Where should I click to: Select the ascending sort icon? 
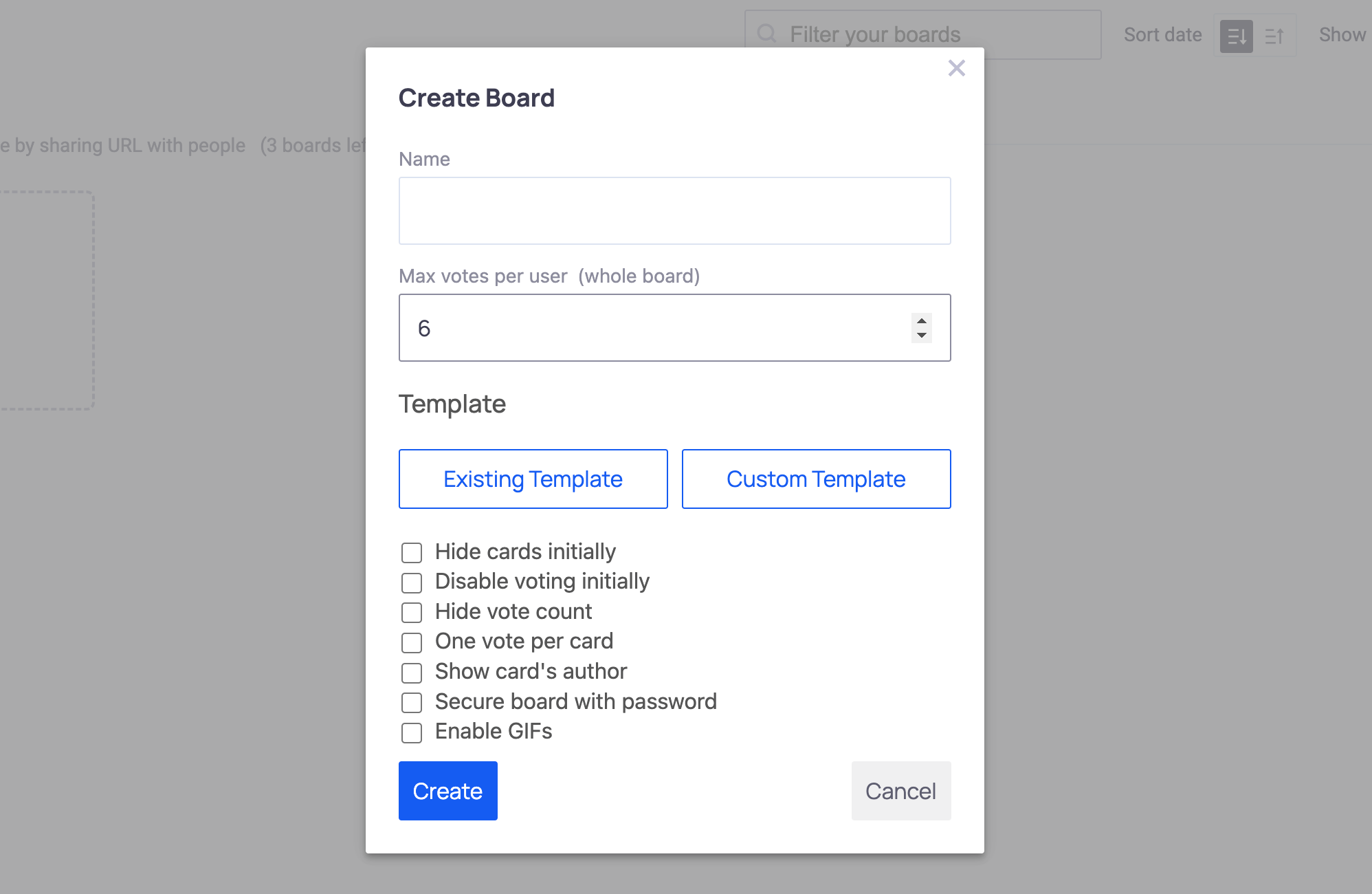[x=1275, y=35]
